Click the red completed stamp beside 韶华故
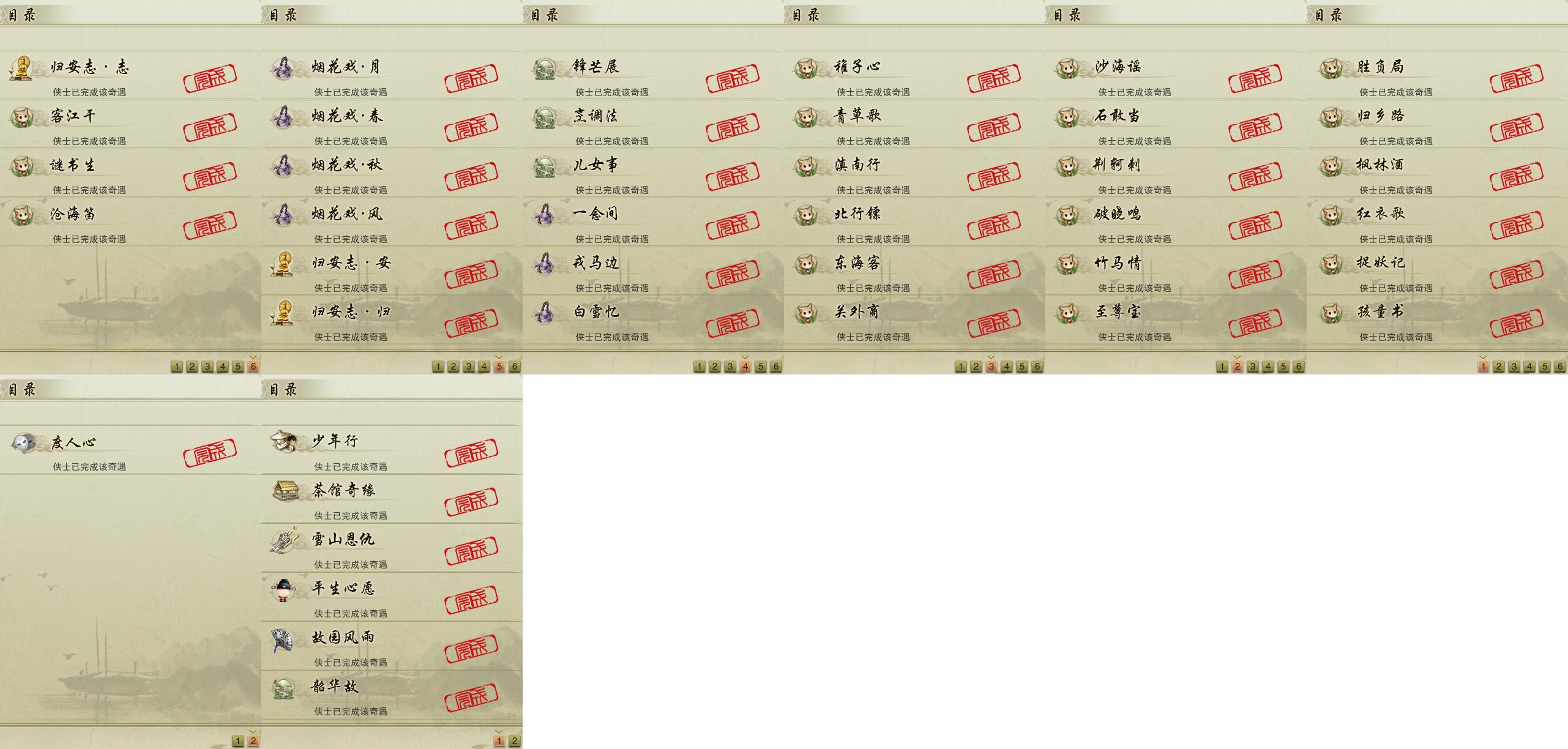 (x=471, y=696)
